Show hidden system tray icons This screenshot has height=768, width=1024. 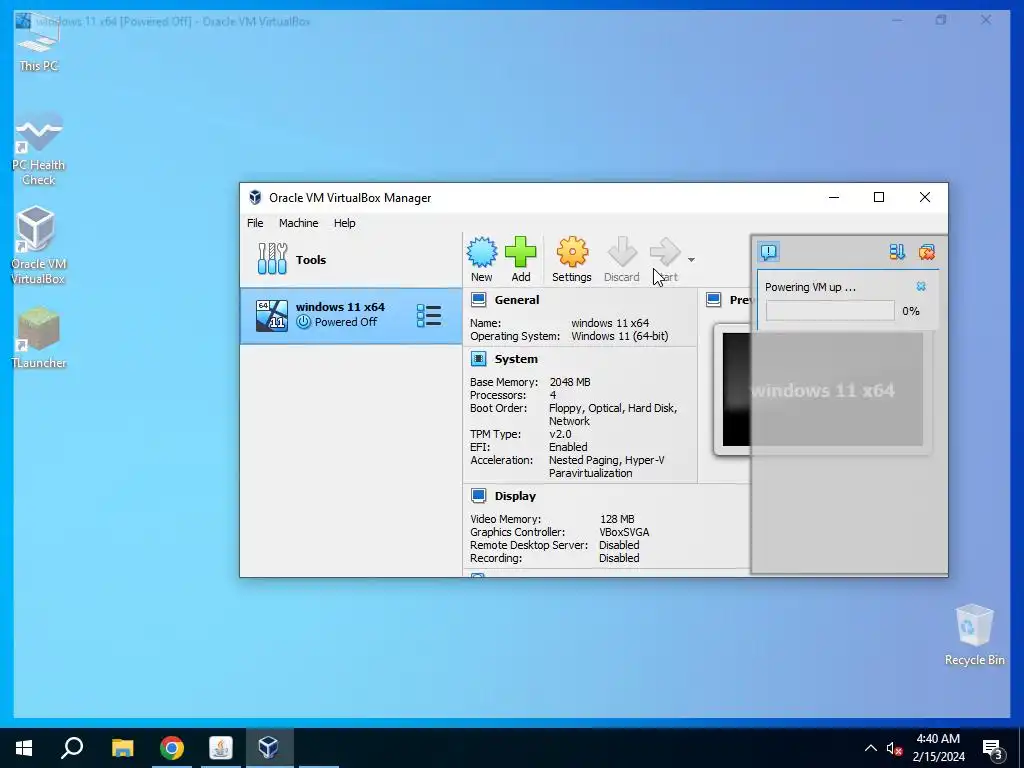click(x=871, y=748)
